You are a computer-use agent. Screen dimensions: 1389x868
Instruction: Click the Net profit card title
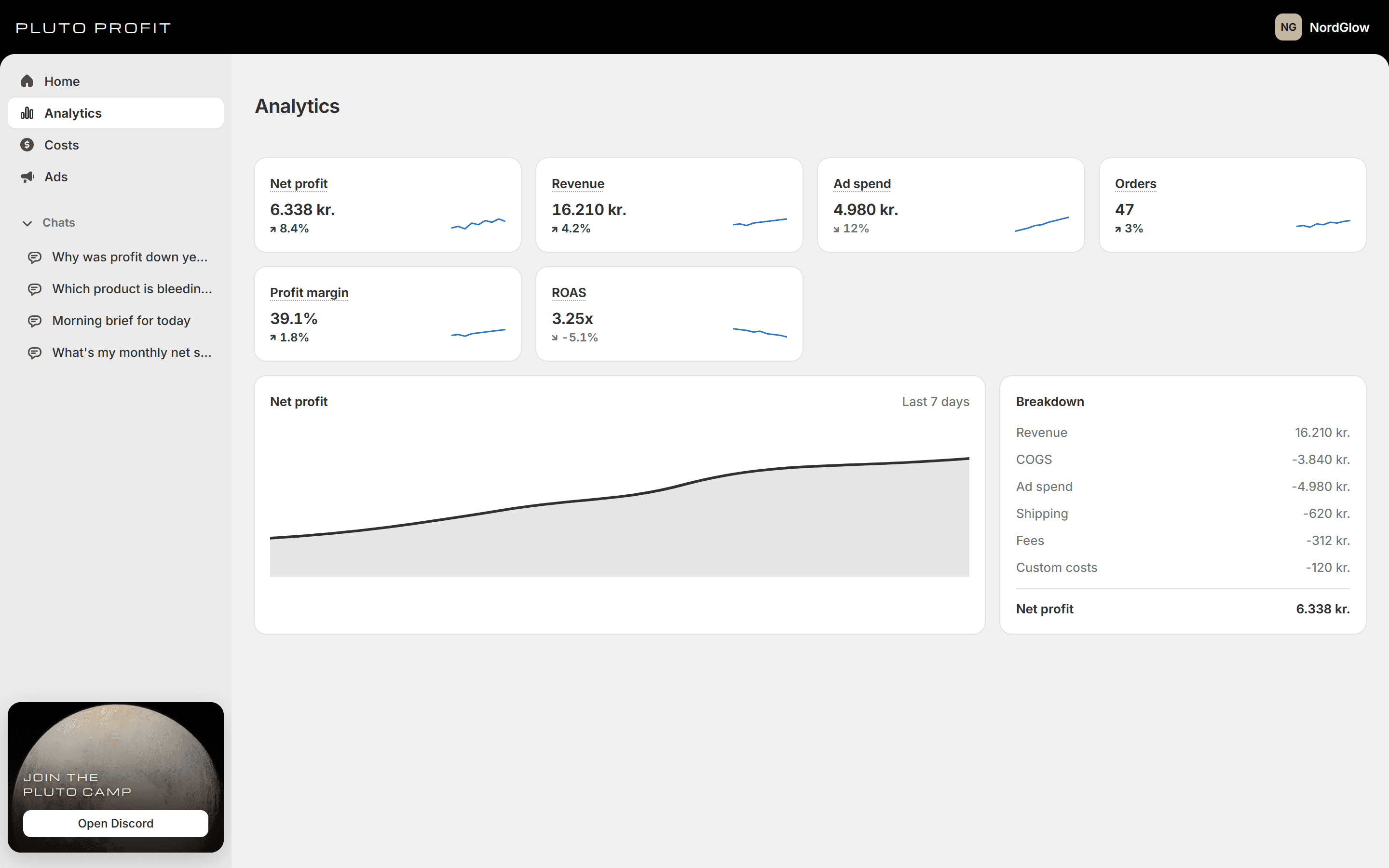click(299, 184)
